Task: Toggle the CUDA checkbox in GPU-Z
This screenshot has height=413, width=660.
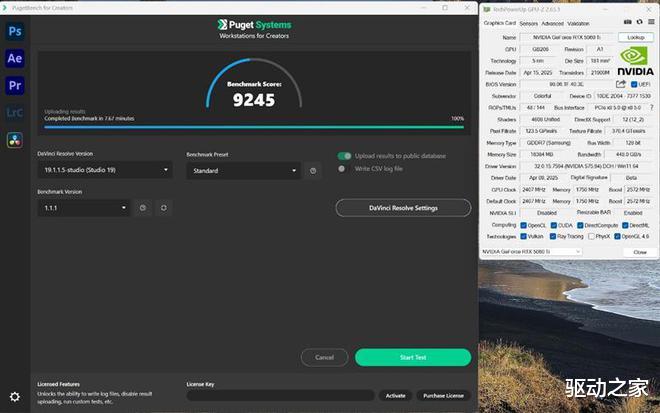Action: click(x=554, y=226)
